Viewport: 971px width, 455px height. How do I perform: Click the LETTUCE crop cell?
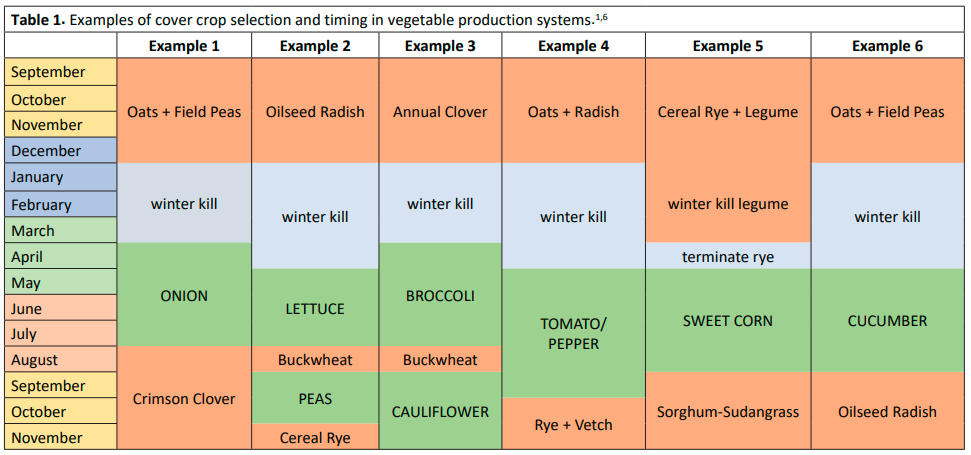click(315, 309)
